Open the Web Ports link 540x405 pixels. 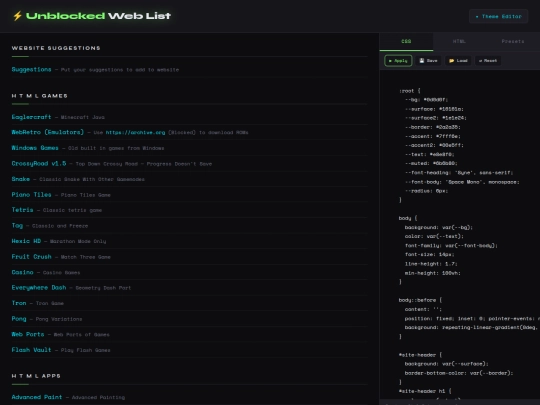pos(28,334)
